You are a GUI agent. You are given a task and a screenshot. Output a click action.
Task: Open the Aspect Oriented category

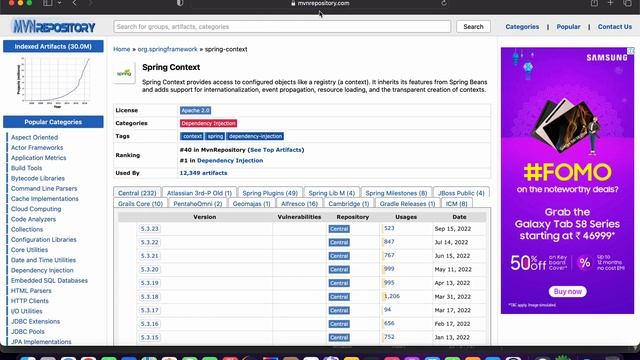[x=34, y=138]
